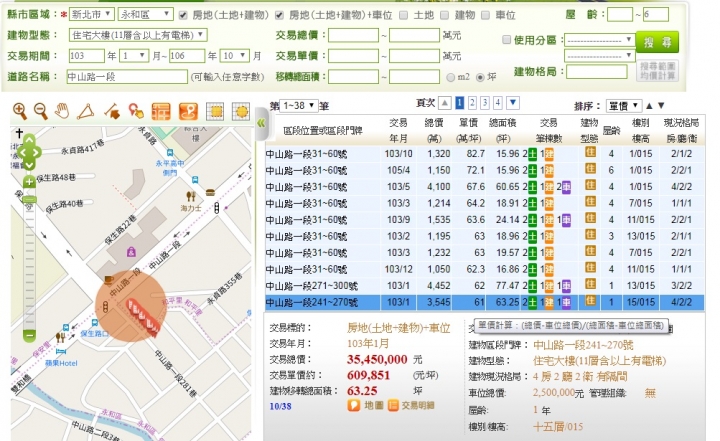This screenshot has height=441, width=720.
Task: Click previous page up arrow
Action: point(444,103)
